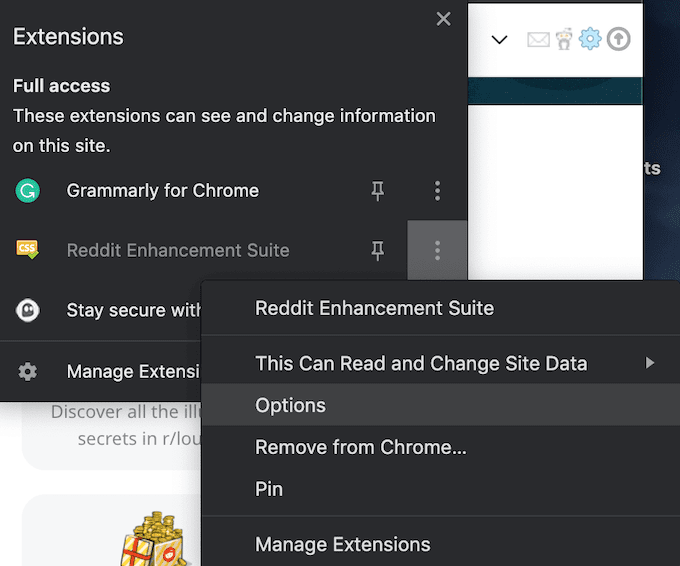Select Pin in the context menu
Viewport: 680px width, 566px height.
coord(269,489)
